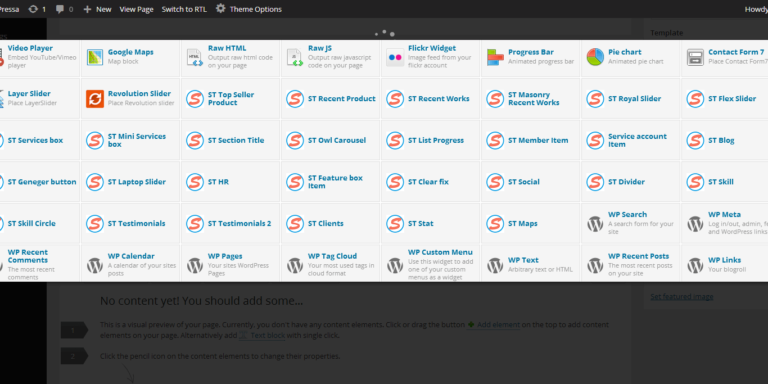The height and width of the screenshot is (384, 768).
Task: Pick the ST Owl Carousel icon
Action: 295,140
